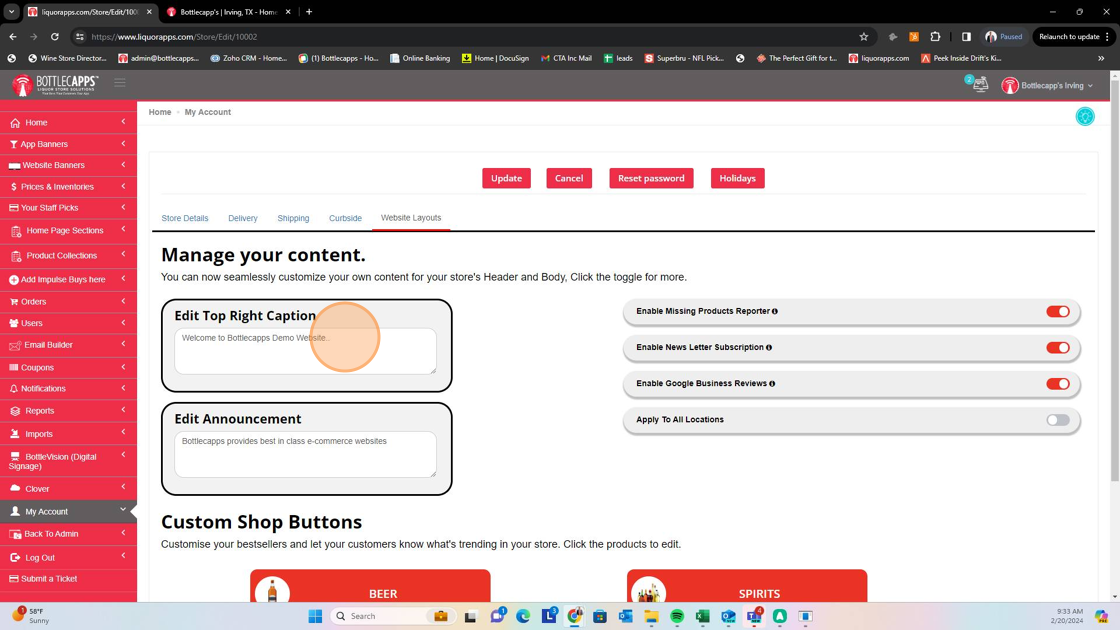Image resolution: width=1120 pixels, height=630 pixels.
Task: Open the Windows Start menu
Action: (315, 616)
